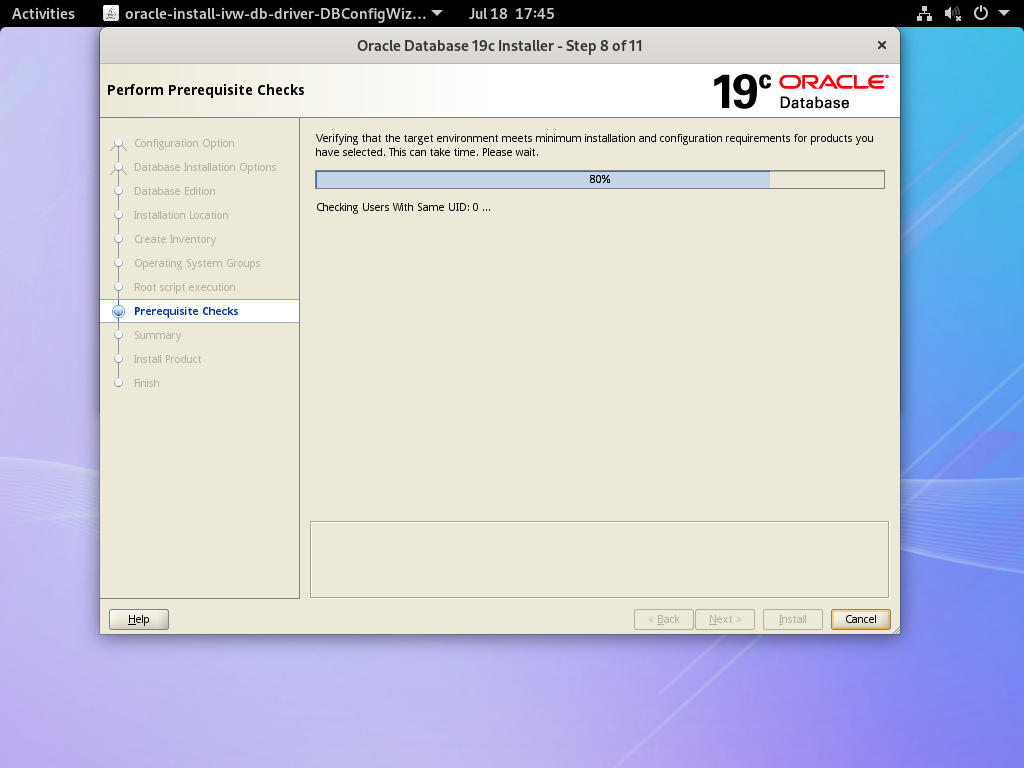Open the Activities overview

[x=43, y=13]
